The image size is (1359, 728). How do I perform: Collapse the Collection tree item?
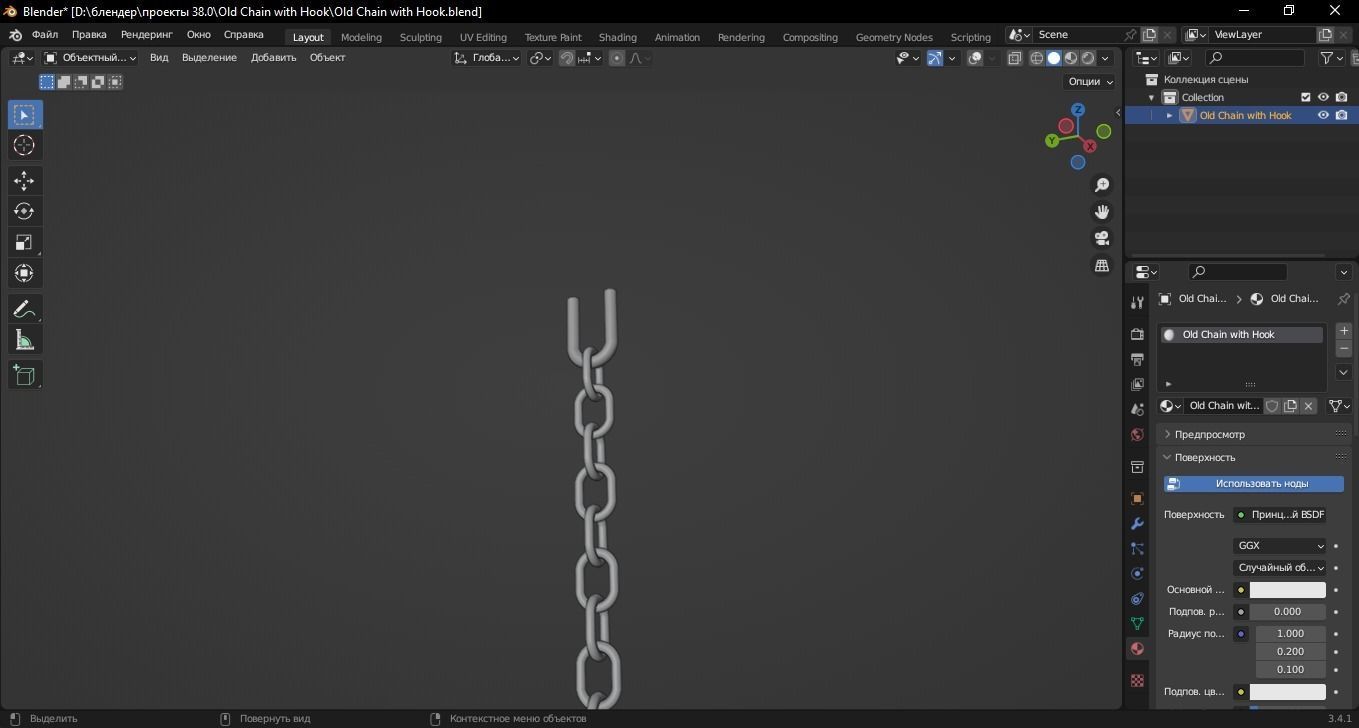(1152, 98)
